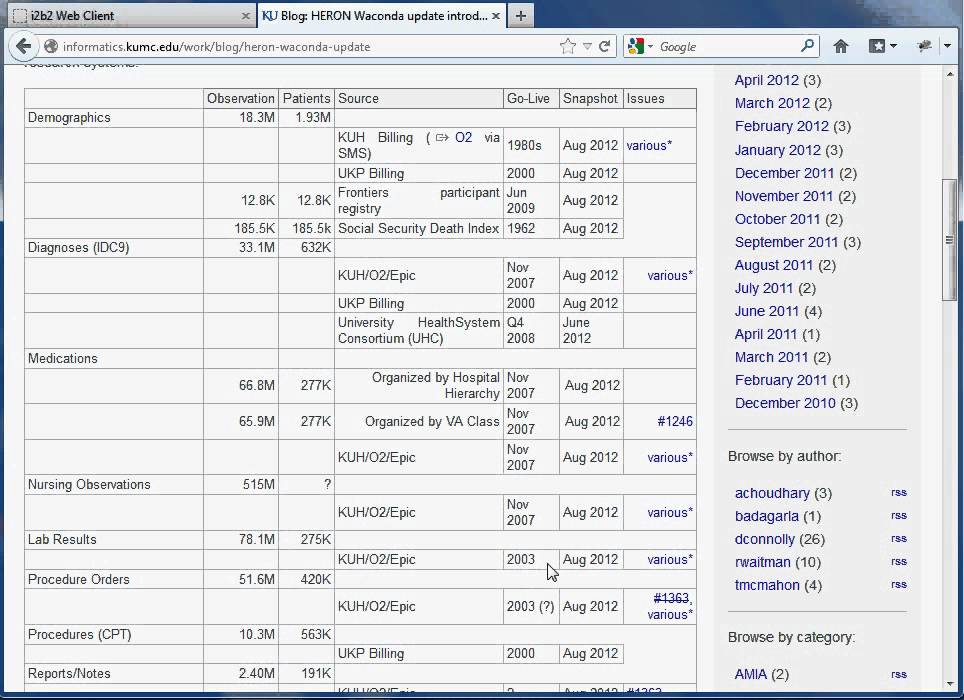Select the Blog: HERON Waconda update tab
The height and width of the screenshot is (700, 964).
coord(381,15)
